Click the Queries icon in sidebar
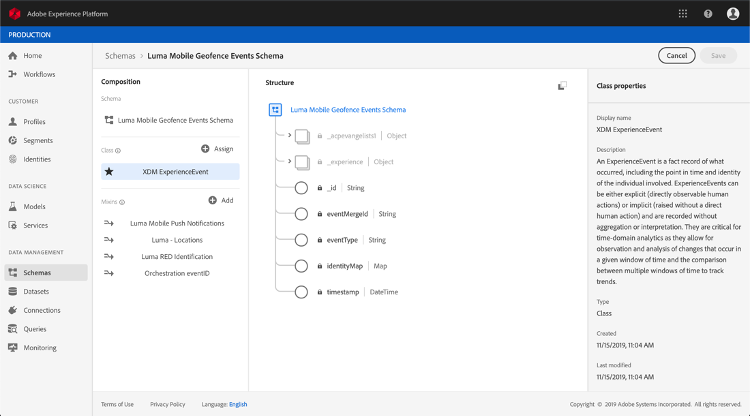The image size is (750, 416). click(x=13, y=329)
